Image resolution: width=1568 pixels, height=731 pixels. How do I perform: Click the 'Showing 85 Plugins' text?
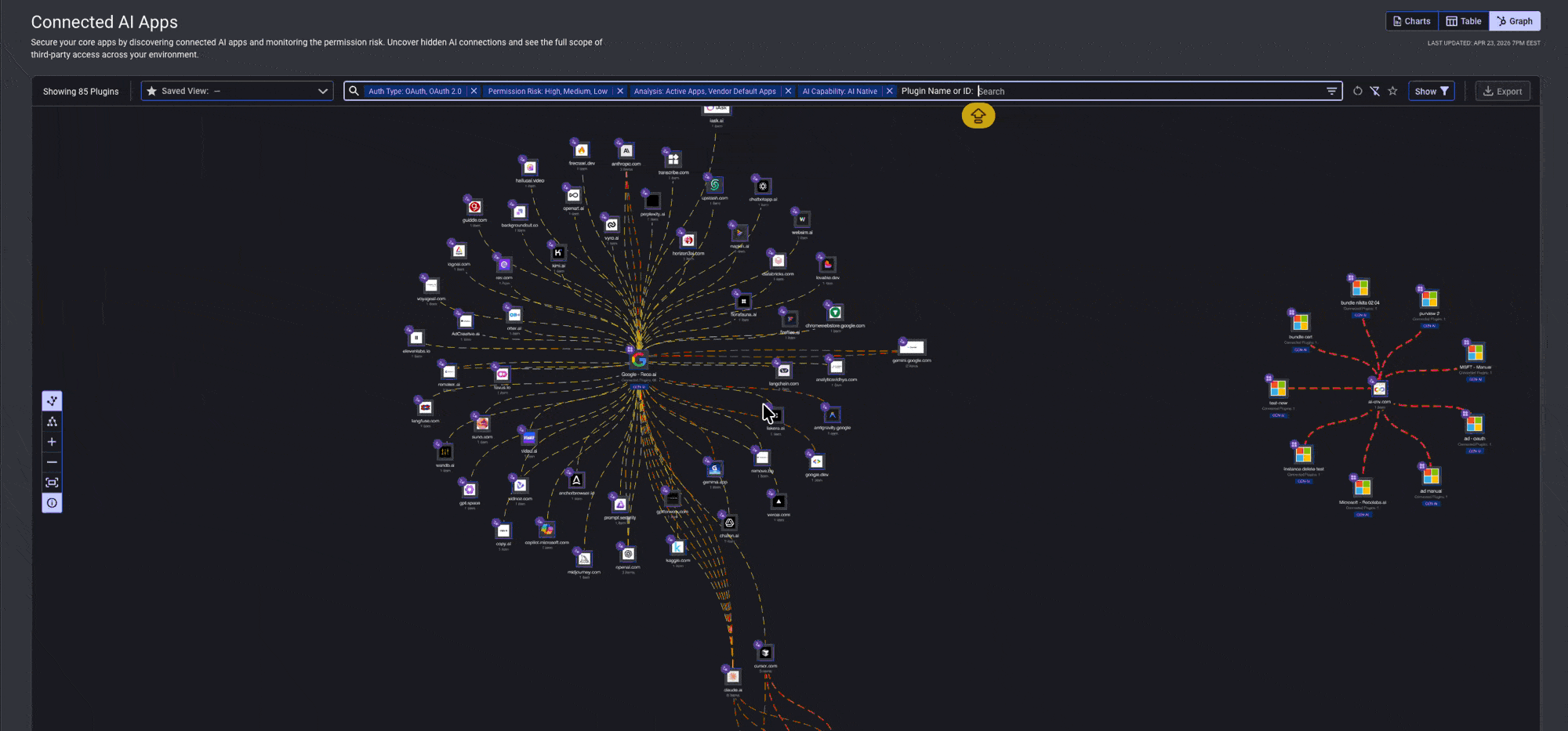(x=81, y=92)
